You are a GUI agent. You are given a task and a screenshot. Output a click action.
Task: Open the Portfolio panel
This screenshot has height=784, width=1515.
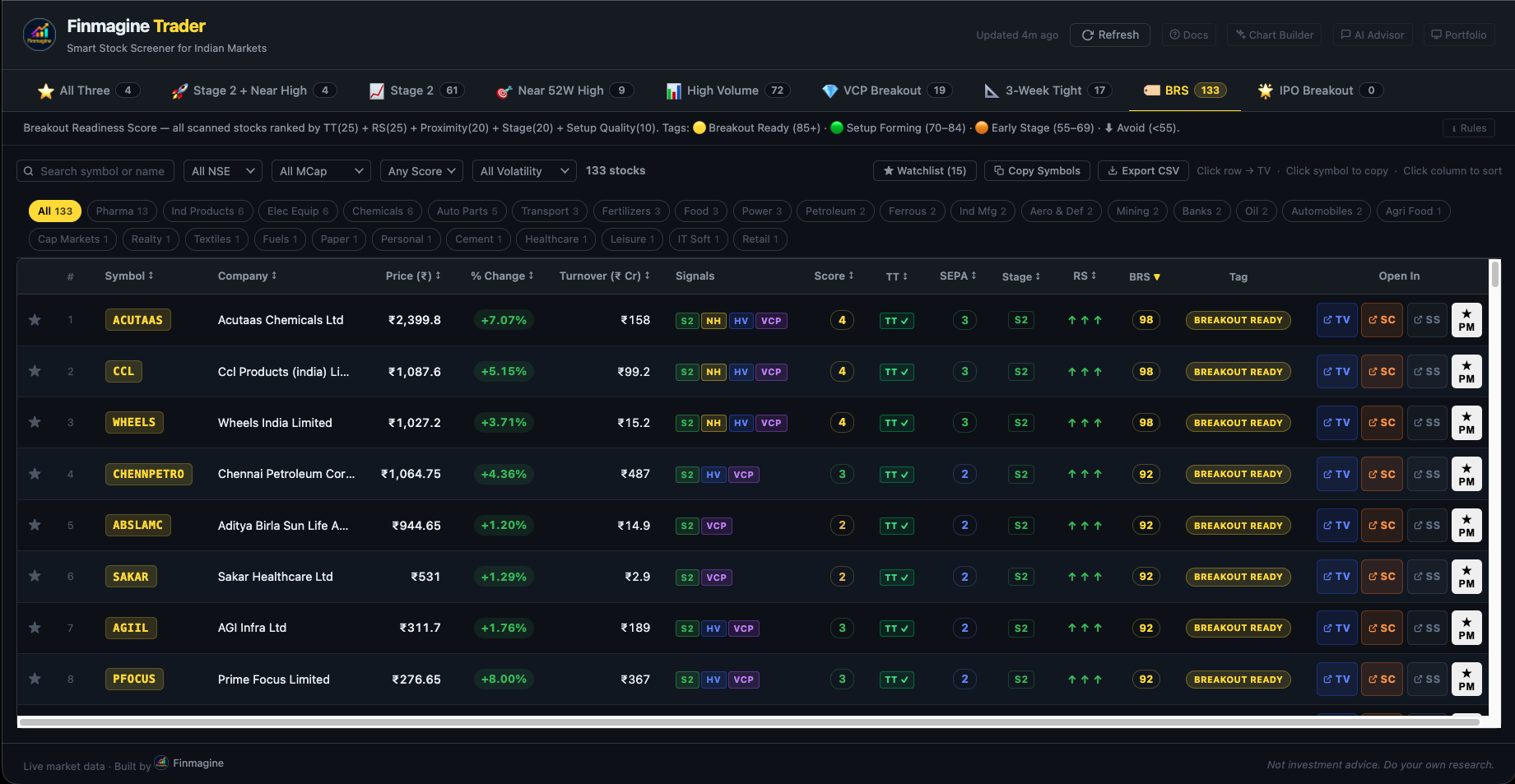[x=1458, y=35]
